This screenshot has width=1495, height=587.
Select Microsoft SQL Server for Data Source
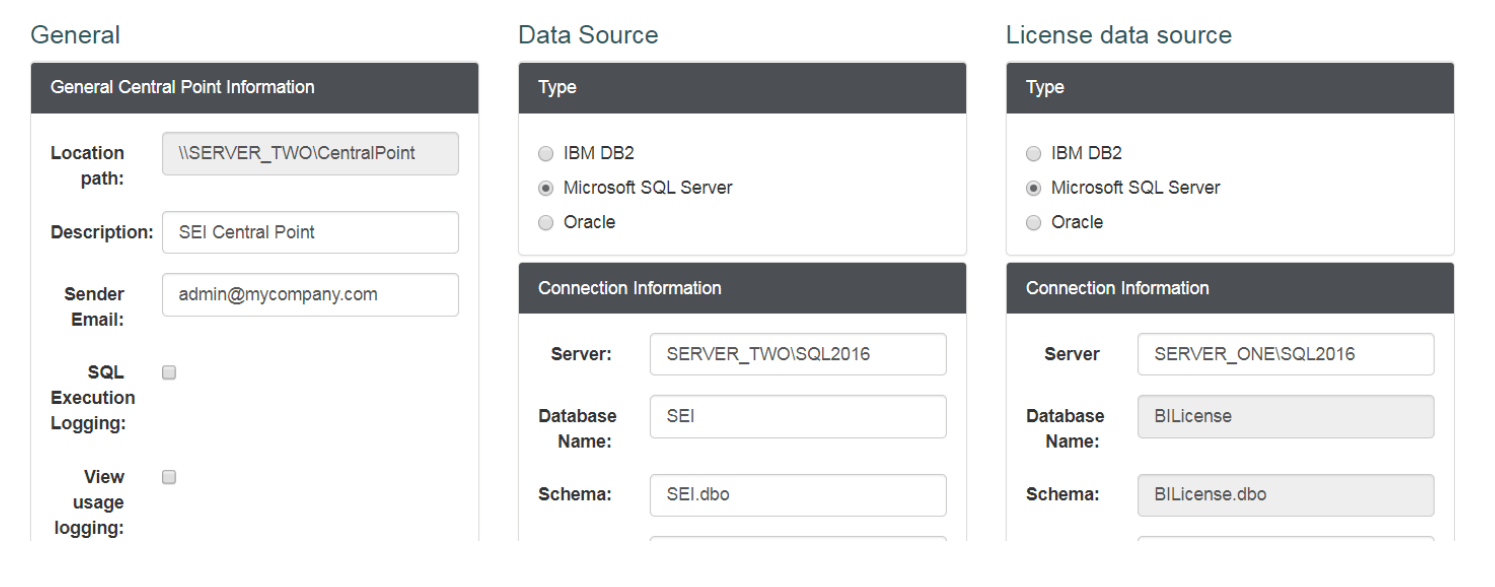[545, 188]
